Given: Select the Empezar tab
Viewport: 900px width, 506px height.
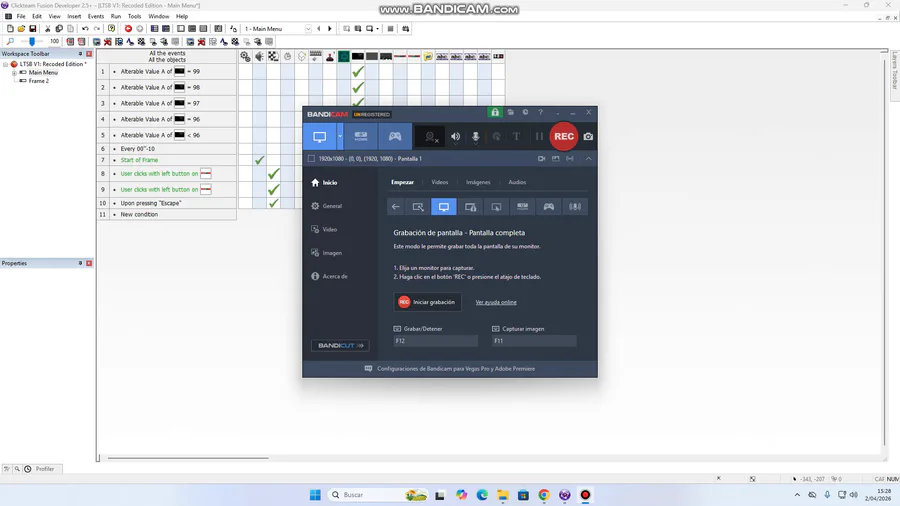Looking at the screenshot, I should (x=402, y=182).
